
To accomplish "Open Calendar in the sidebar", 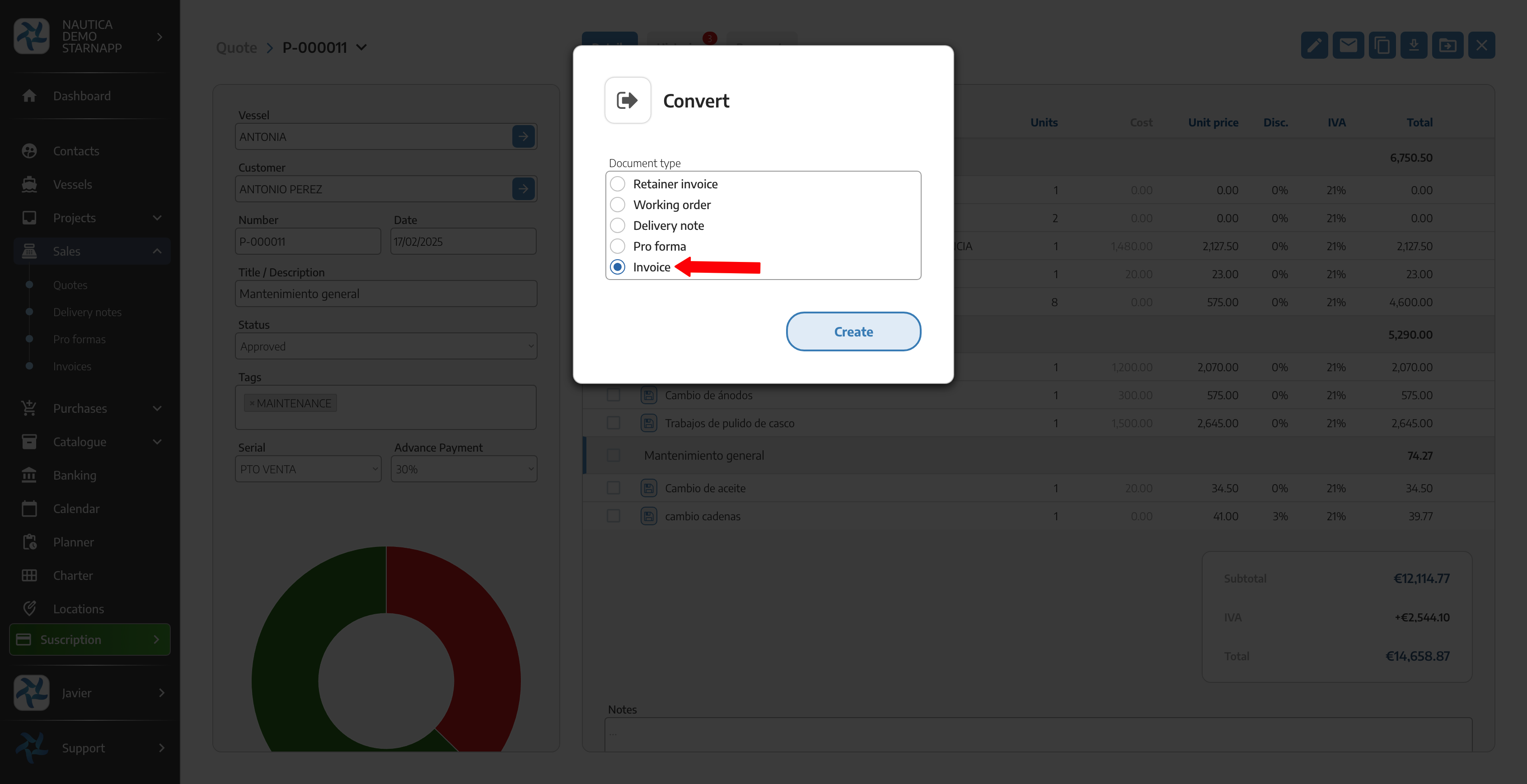I will tap(76, 509).
